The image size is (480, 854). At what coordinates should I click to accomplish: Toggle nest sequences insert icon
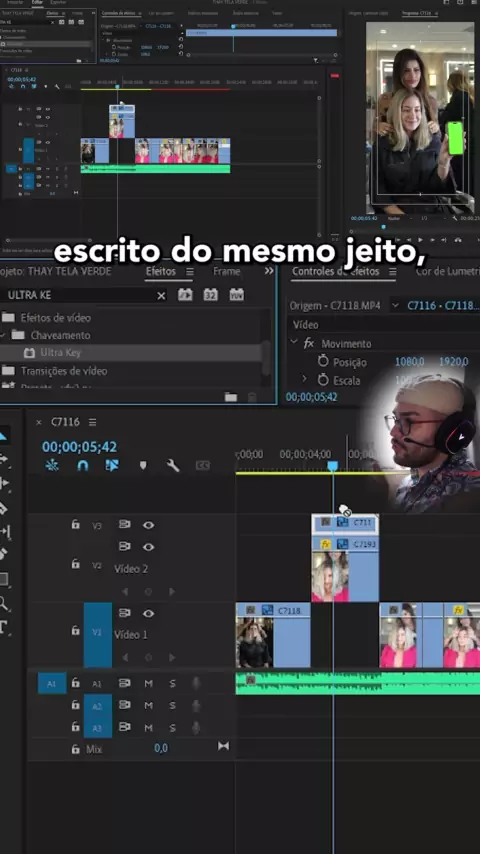(52, 466)
